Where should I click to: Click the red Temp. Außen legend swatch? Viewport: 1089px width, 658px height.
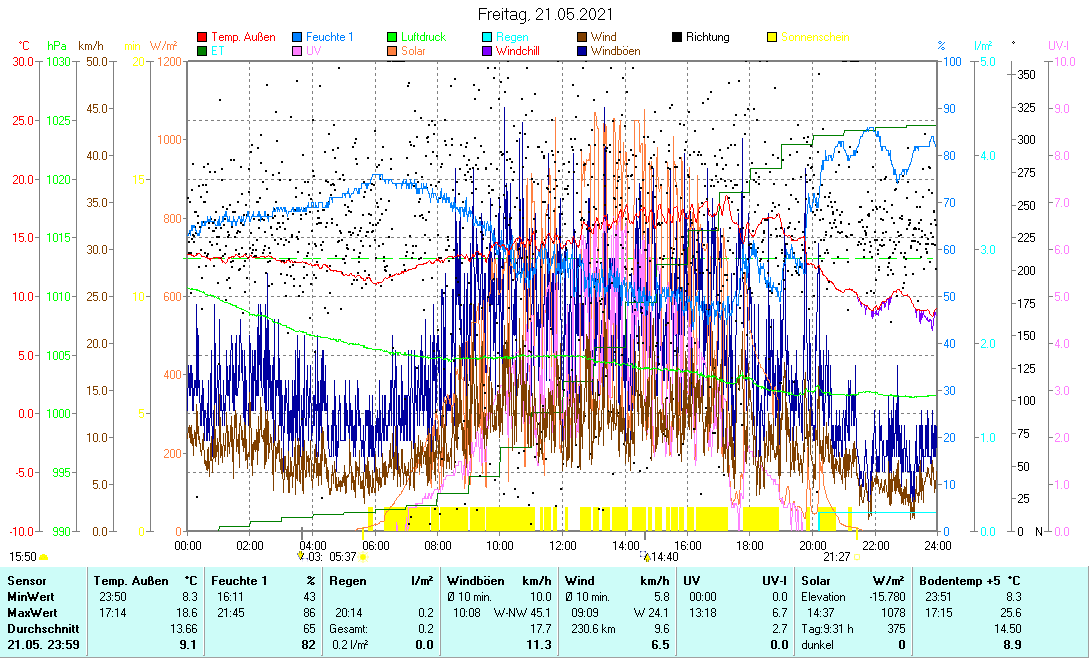click(203, 37)
